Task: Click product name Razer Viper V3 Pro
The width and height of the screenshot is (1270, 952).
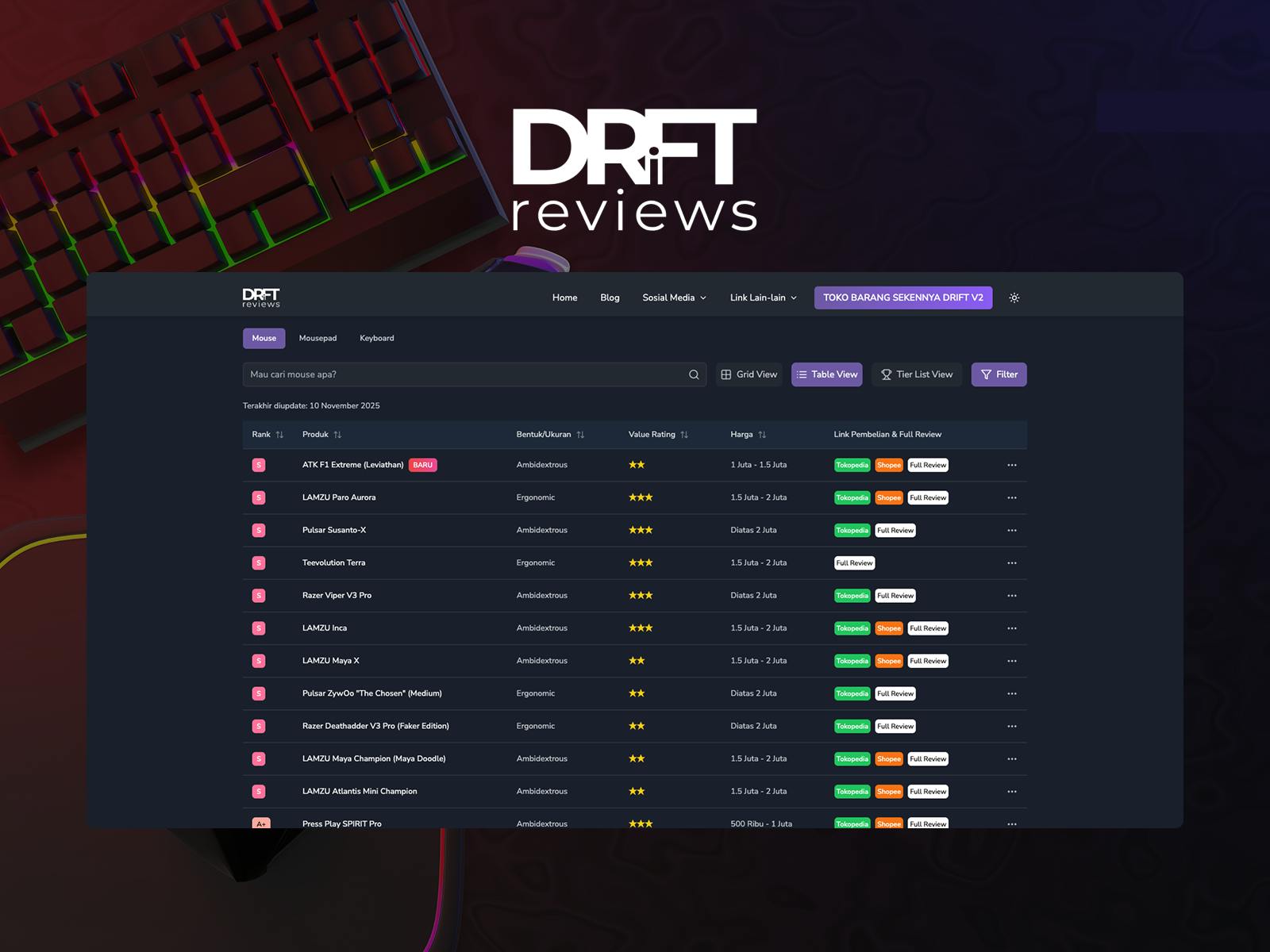Action: [x=337, y=595]
